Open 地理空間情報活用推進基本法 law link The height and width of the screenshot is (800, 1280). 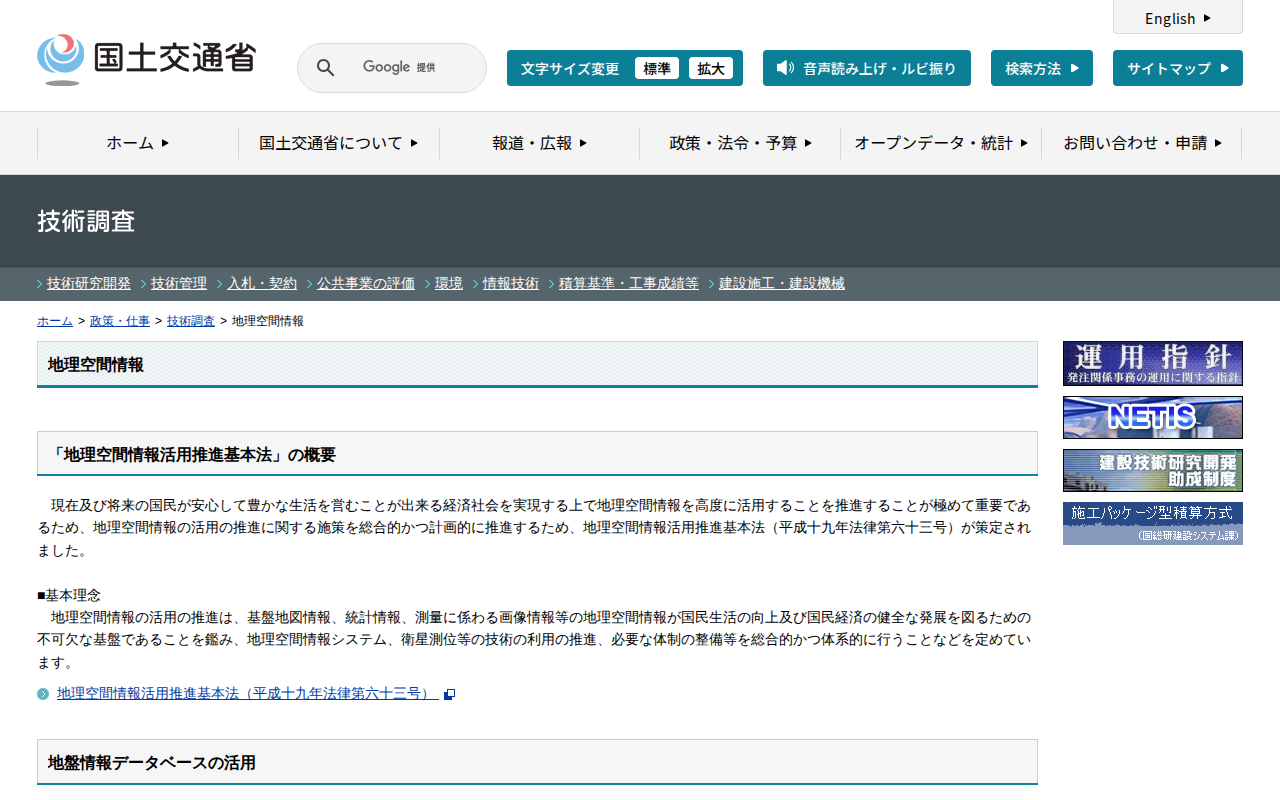click(x=246, y=693)
